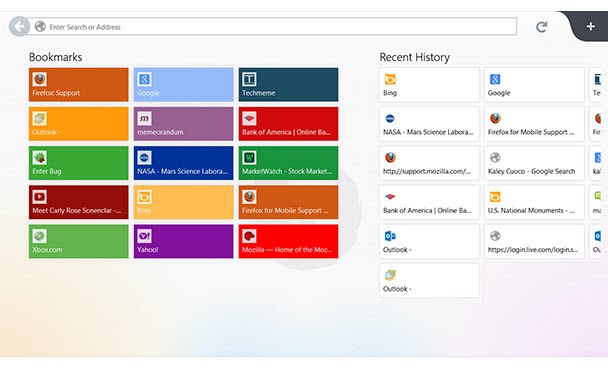This screenshot has width=608, height=368.
Task: Open the Techmeme bookmark tile
Action: point(288,85)
